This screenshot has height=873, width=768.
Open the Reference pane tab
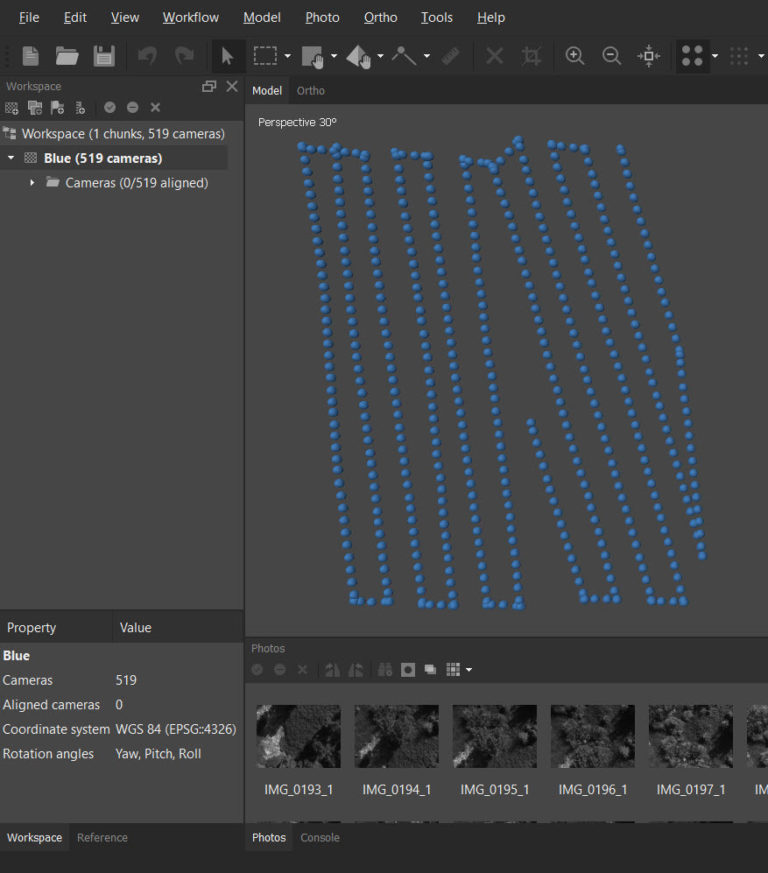pos(102,838)
